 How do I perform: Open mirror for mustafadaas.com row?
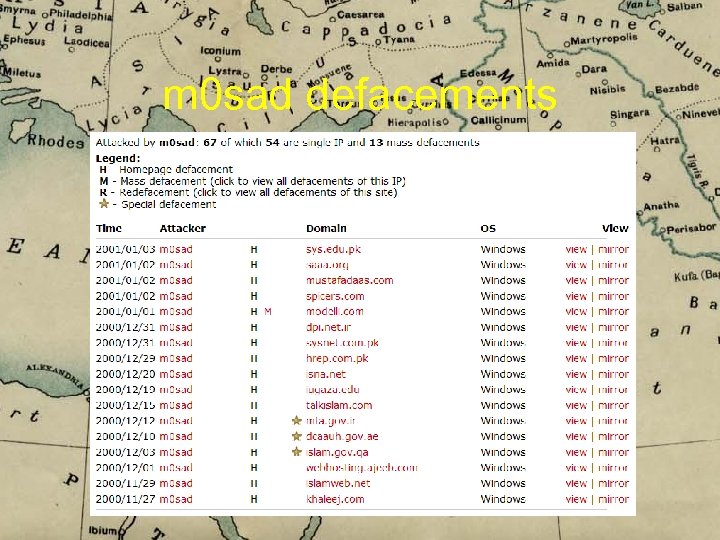pyautogui.click(x=613, y=280)
